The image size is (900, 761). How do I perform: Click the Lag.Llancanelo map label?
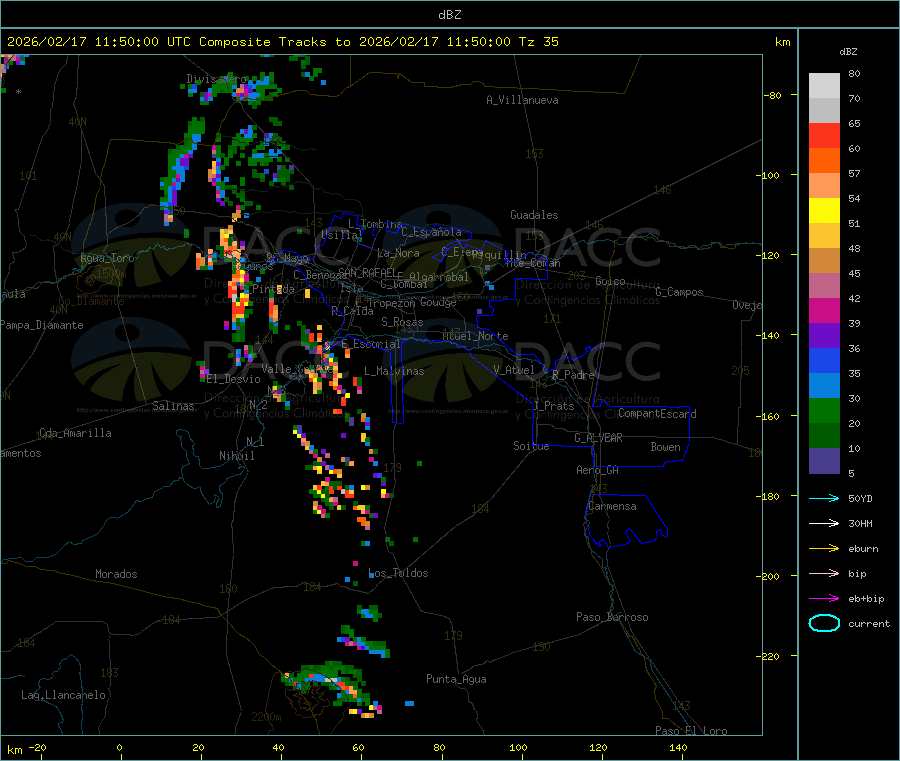pos(63,695)
